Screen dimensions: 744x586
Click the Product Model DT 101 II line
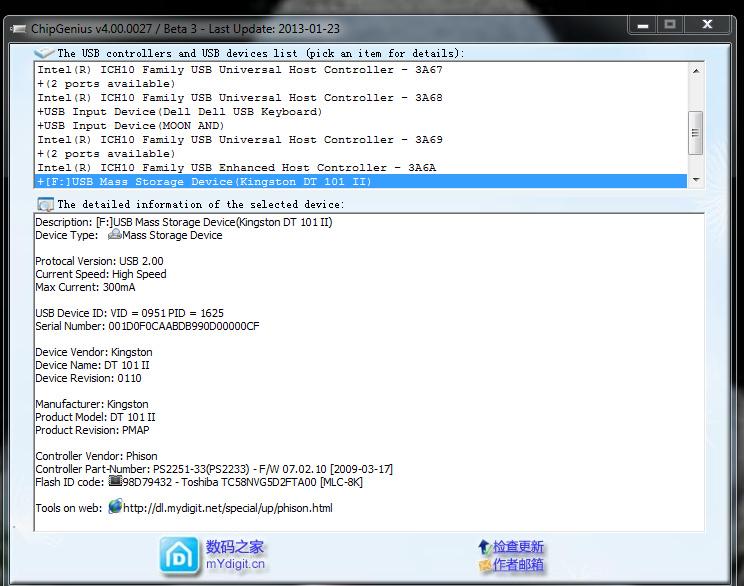coord(95,417)
